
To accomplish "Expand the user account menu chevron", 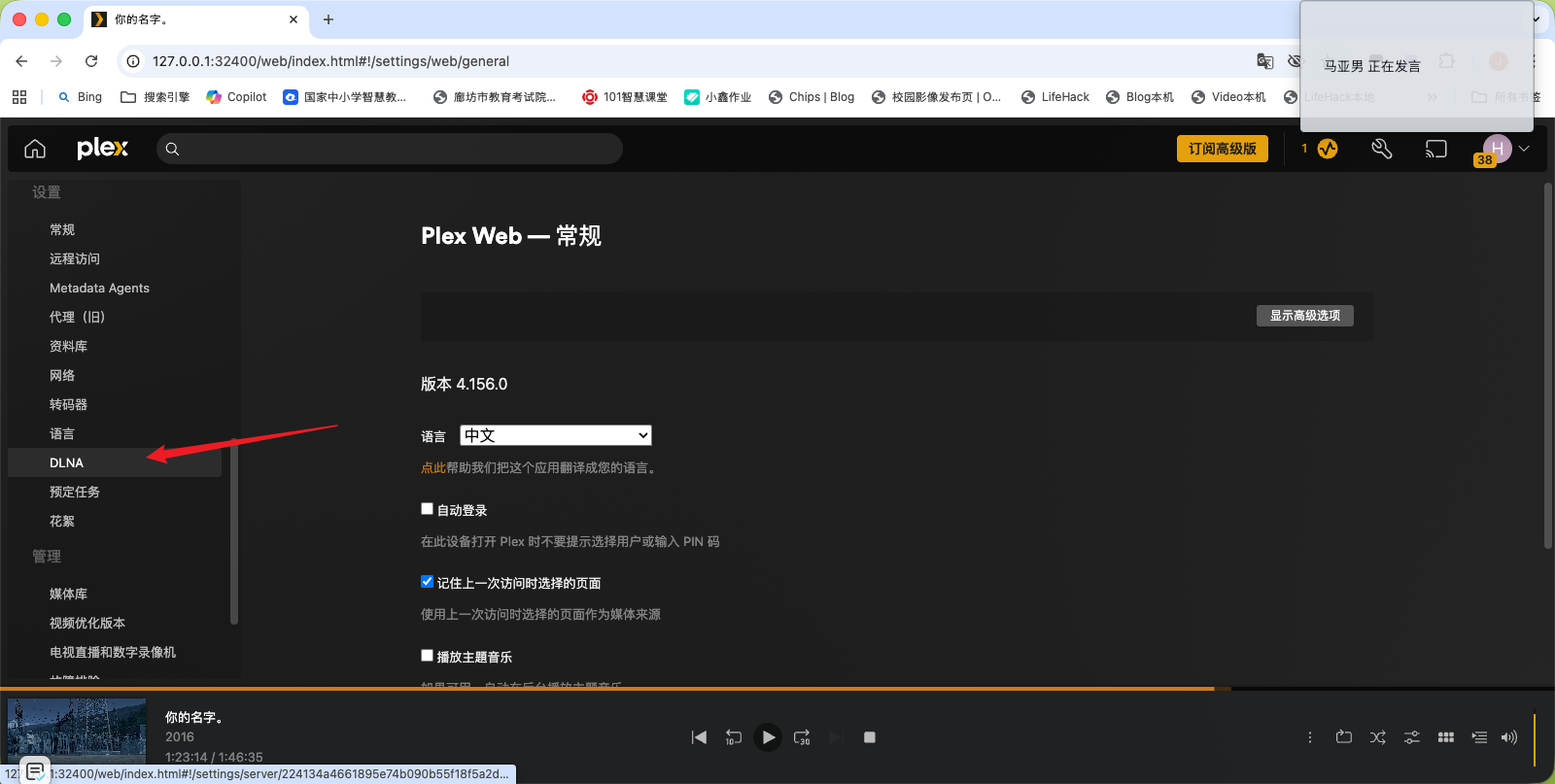I will point(1524,149).
